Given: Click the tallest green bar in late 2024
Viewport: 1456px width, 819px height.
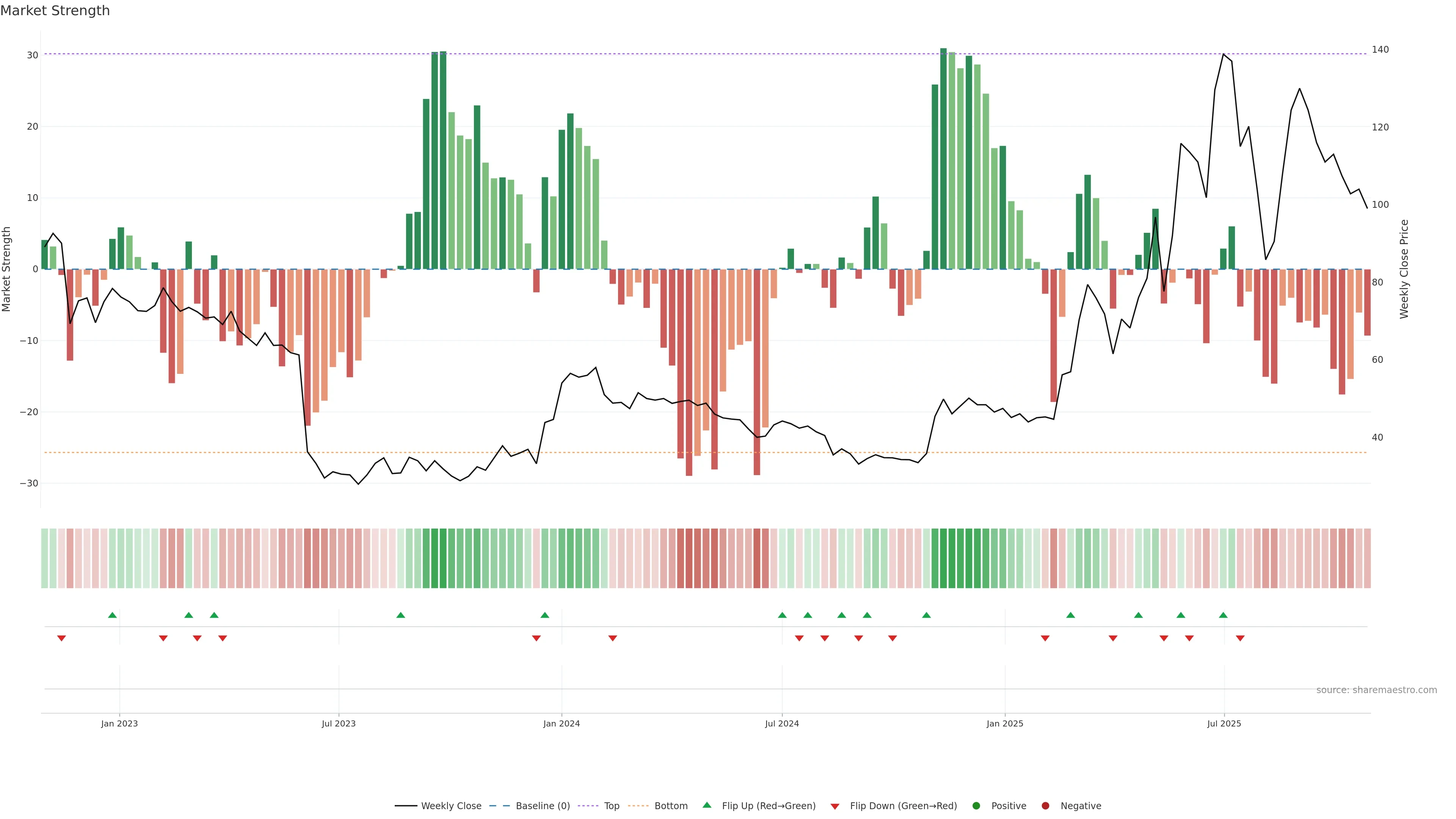Looking at the screenshot, I should click(x=943, y=158).
